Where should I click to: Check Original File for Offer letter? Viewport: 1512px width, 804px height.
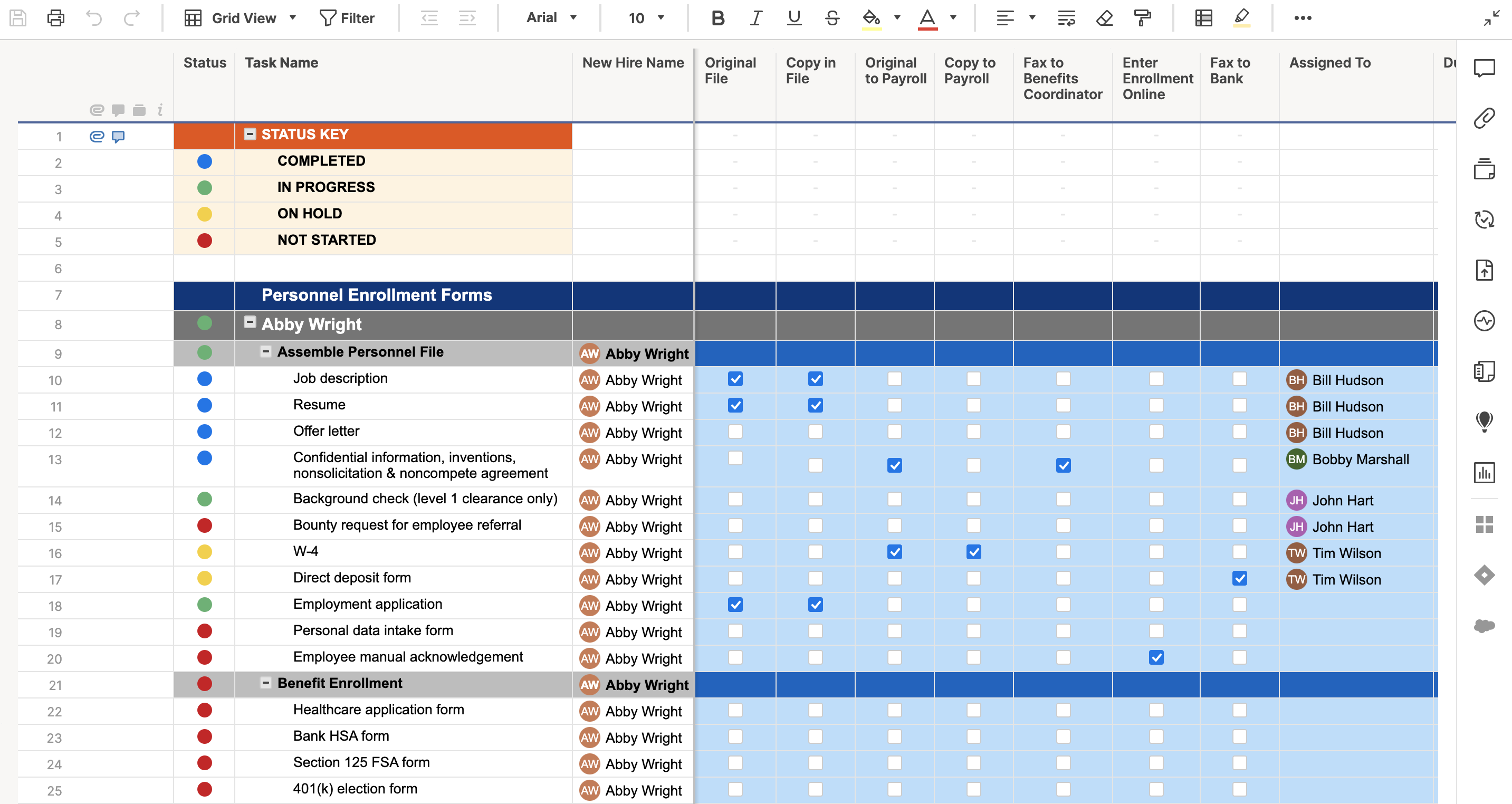735,432
